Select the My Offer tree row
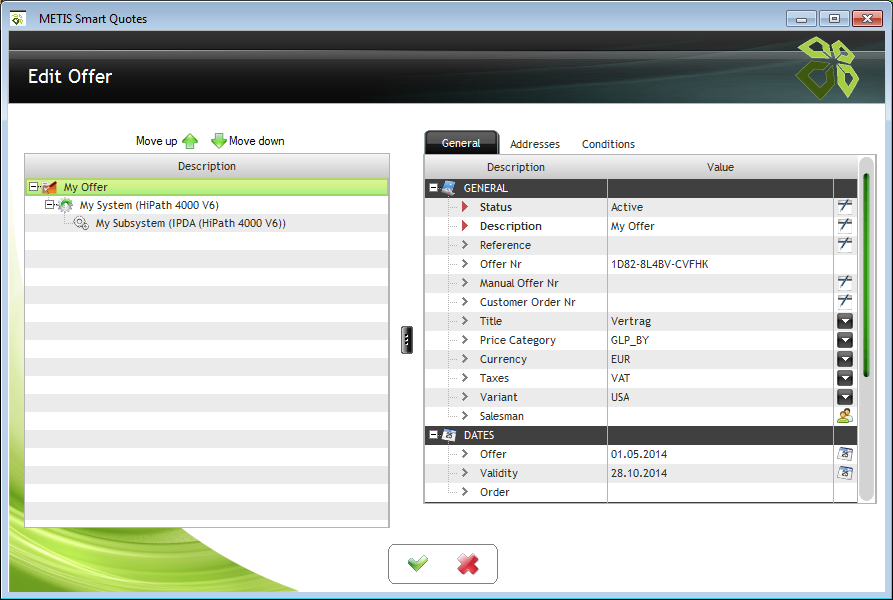 click(207, 187)
